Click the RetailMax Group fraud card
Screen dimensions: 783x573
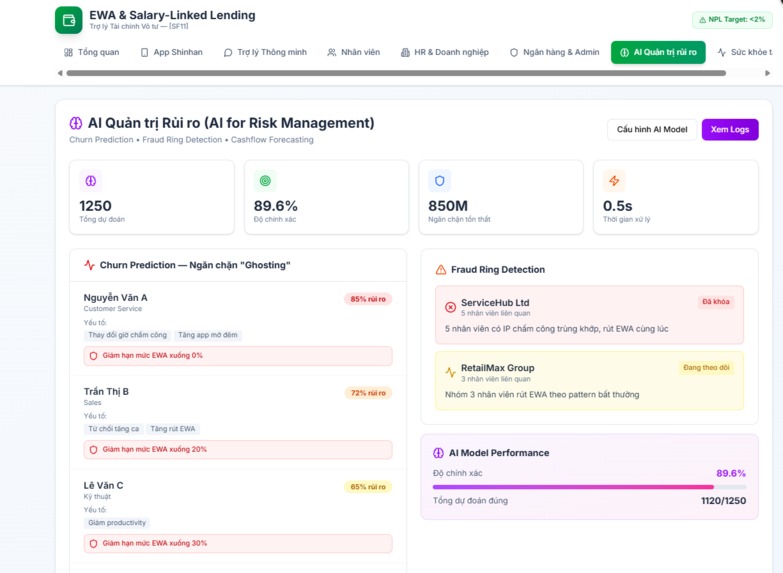589,381
